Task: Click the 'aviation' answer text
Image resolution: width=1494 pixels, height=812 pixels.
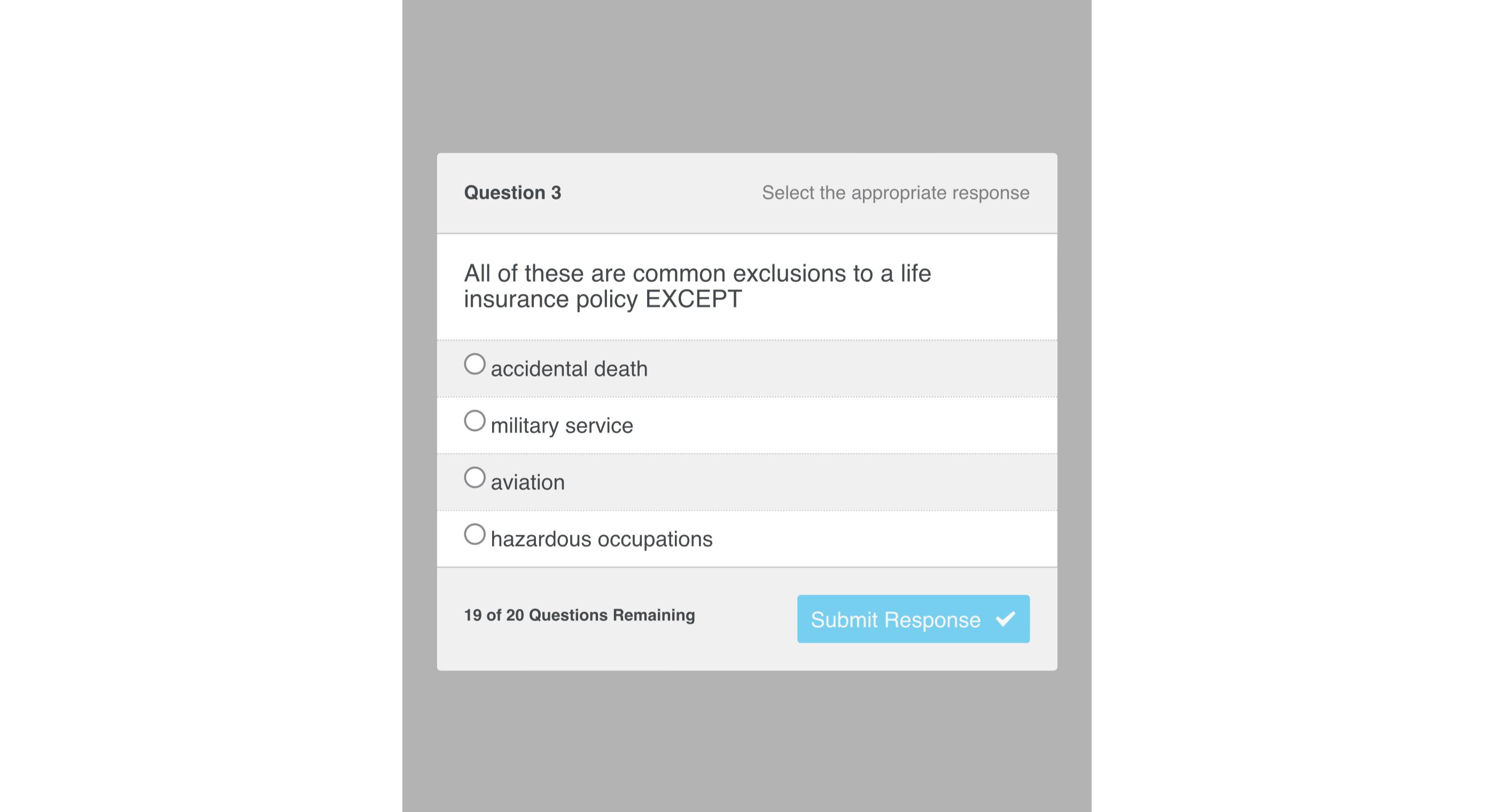Action: [527, 482]
